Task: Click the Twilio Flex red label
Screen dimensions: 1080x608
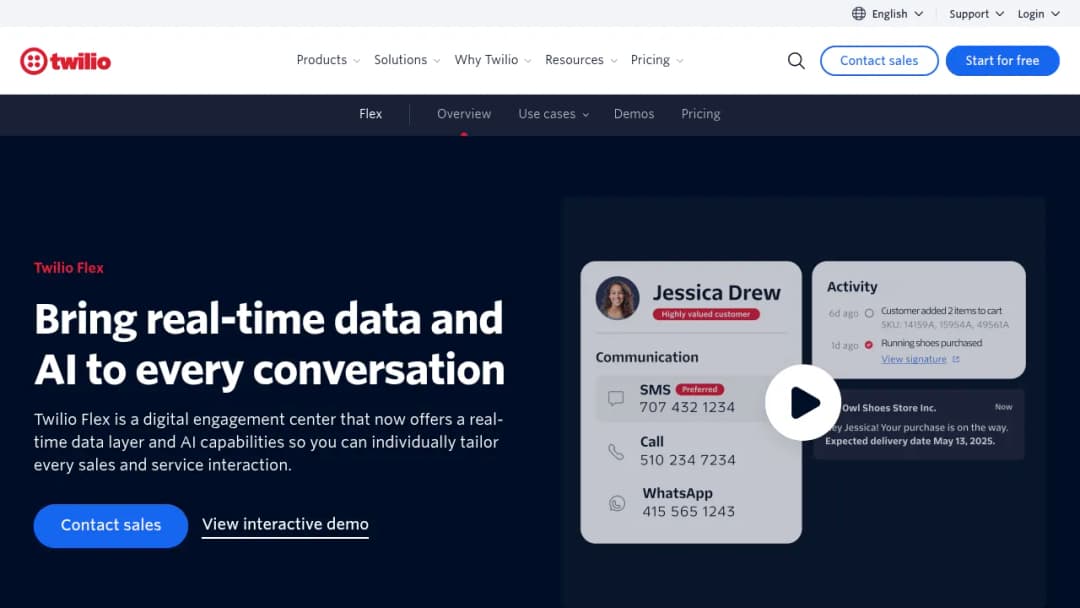Action: point(69,268)
